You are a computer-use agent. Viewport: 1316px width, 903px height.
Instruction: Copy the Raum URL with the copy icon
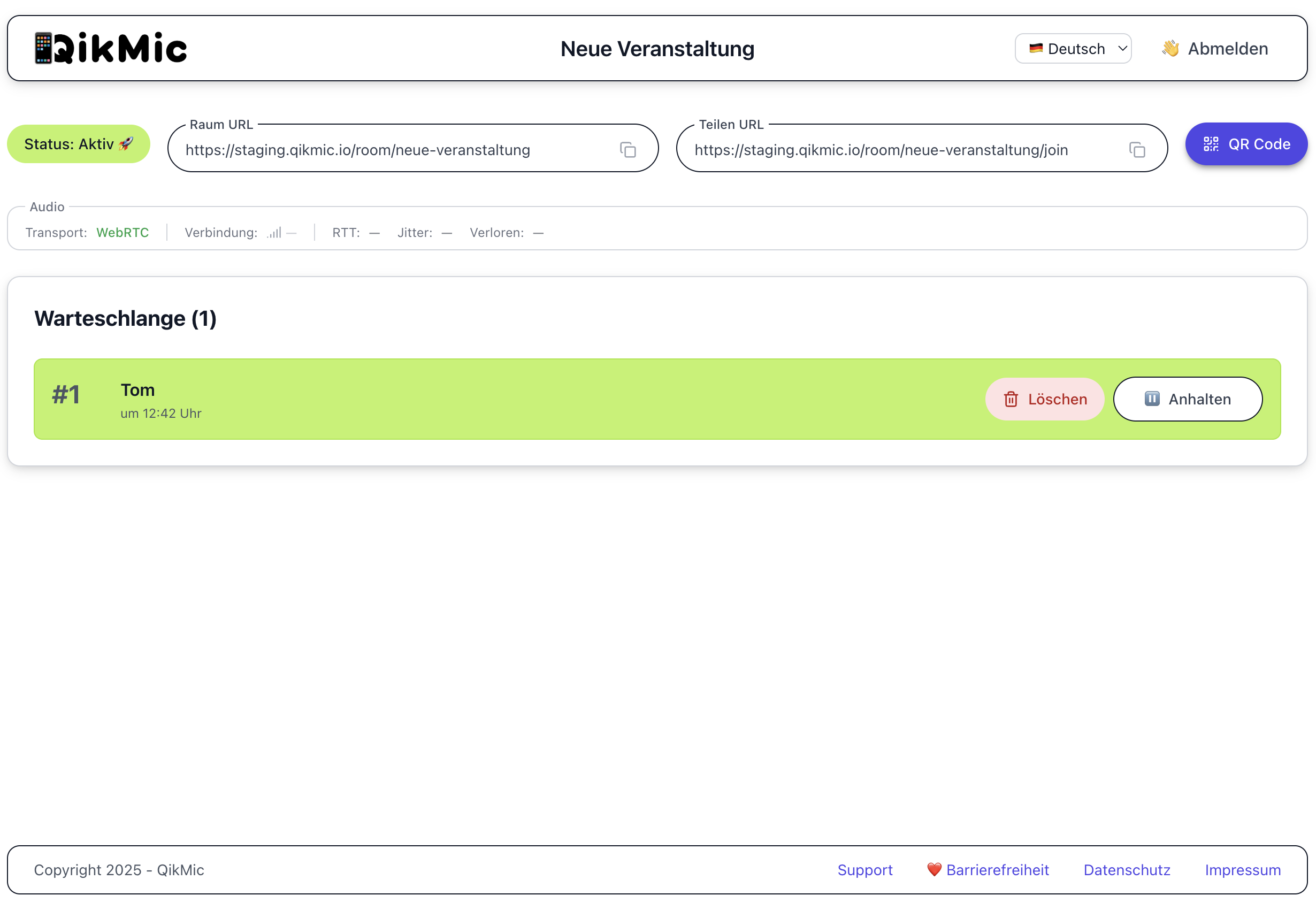click(628, 150)
